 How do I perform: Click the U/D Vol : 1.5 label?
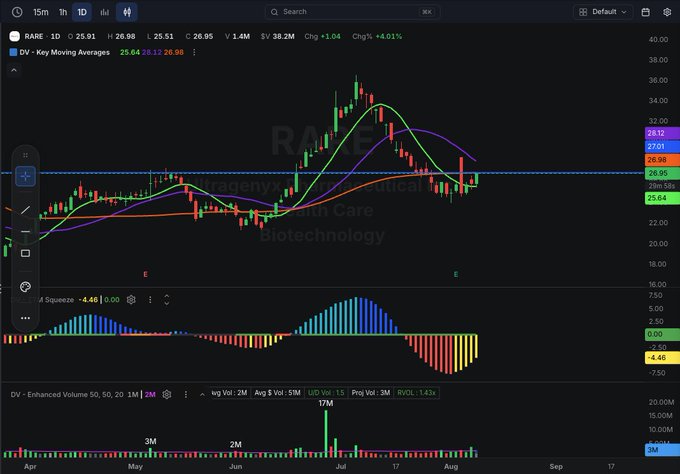(326, 393)
